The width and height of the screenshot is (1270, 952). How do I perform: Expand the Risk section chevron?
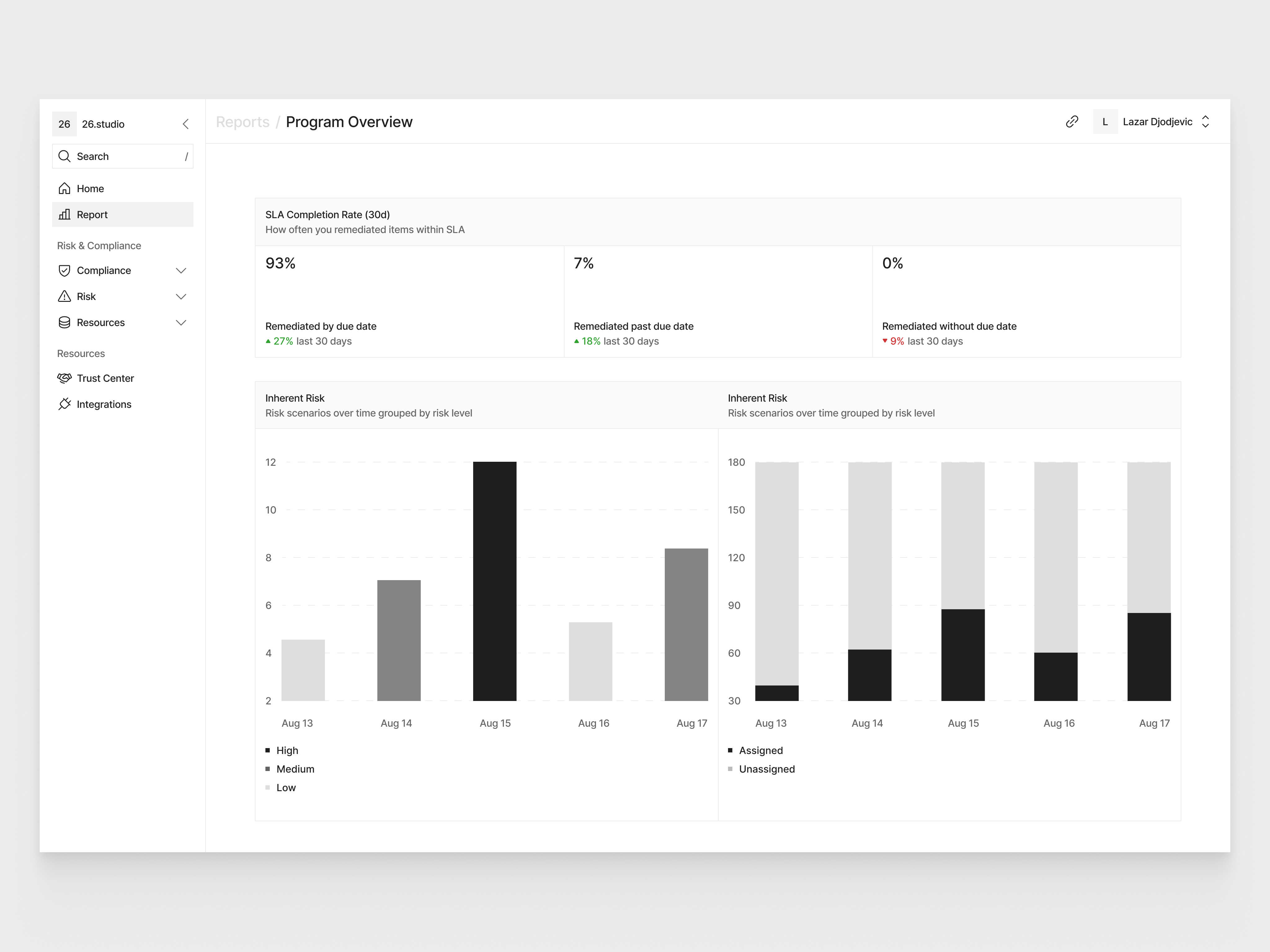tap(181, 296)
